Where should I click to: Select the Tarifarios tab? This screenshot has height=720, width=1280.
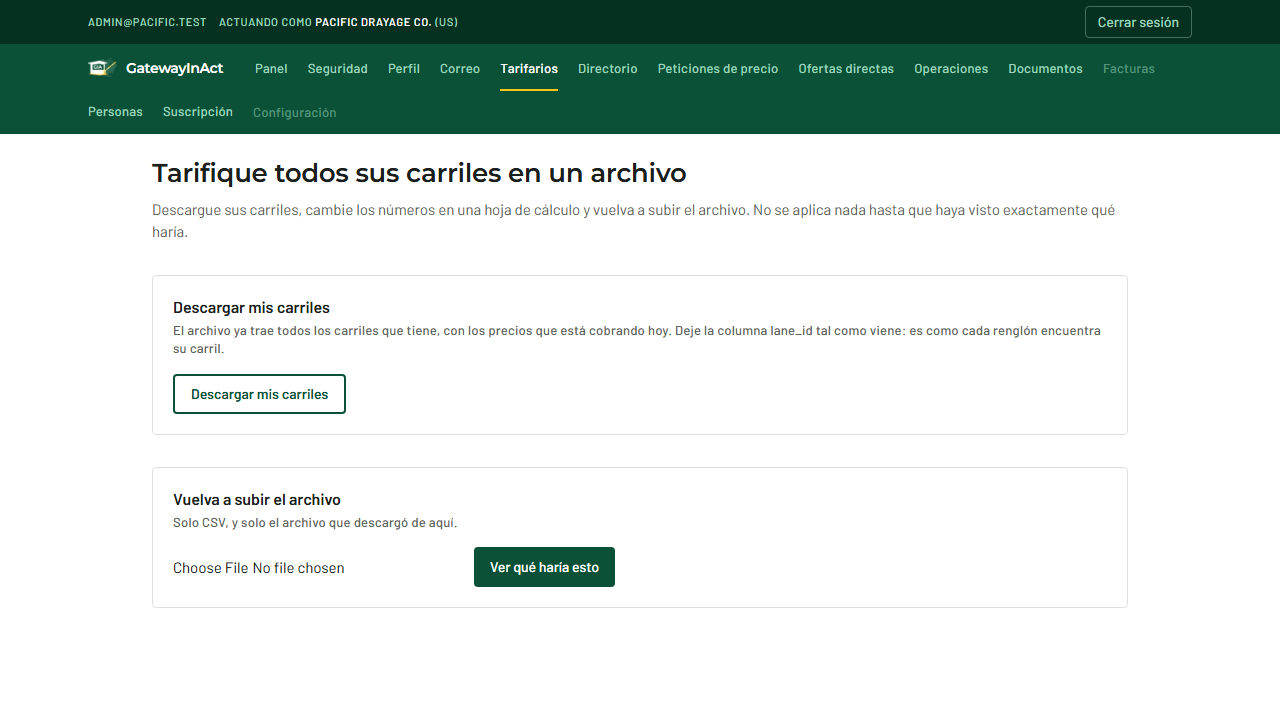tap(529, 69)
